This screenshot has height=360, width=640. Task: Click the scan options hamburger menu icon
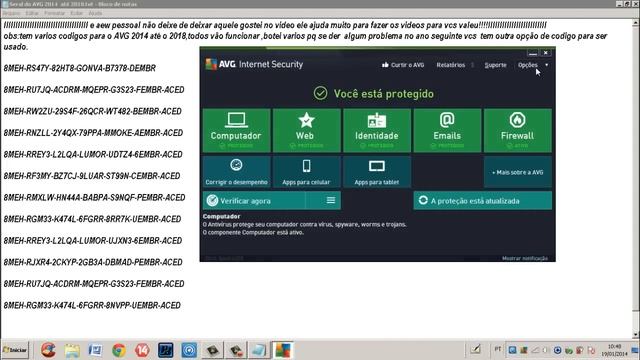click(x=331, y=200)
